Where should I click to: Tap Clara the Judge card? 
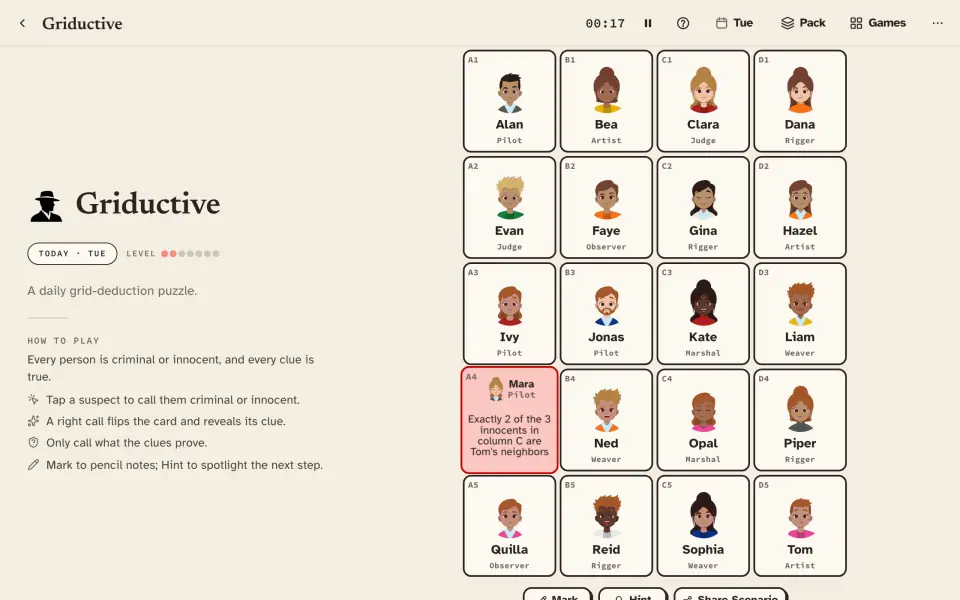(703, 101)
